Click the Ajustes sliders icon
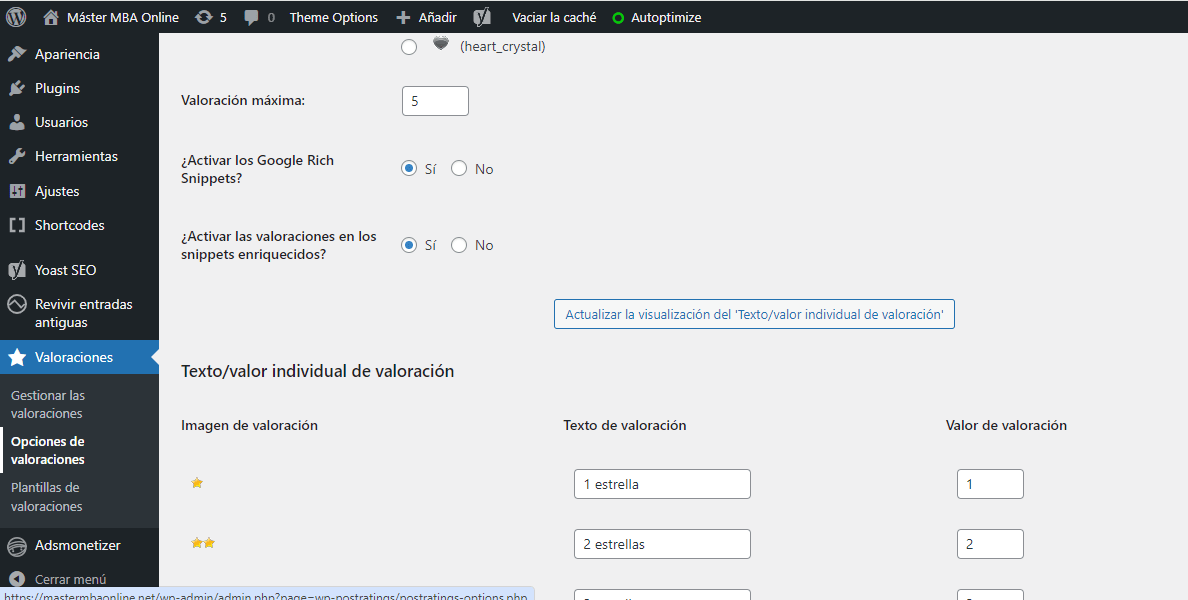 click(x=17, y=191)
